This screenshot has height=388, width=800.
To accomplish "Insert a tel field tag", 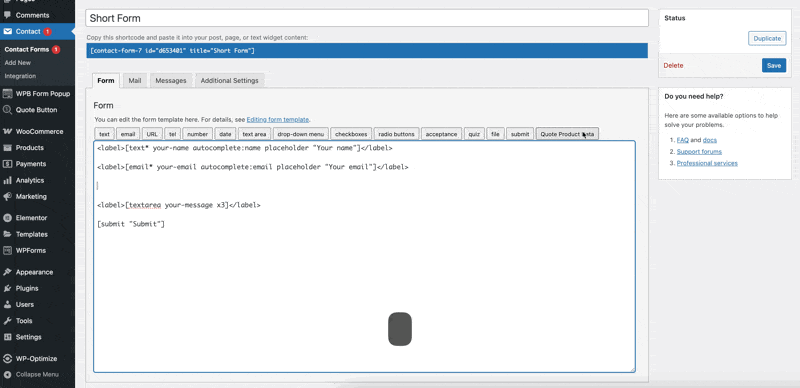I will pos(172,134).
